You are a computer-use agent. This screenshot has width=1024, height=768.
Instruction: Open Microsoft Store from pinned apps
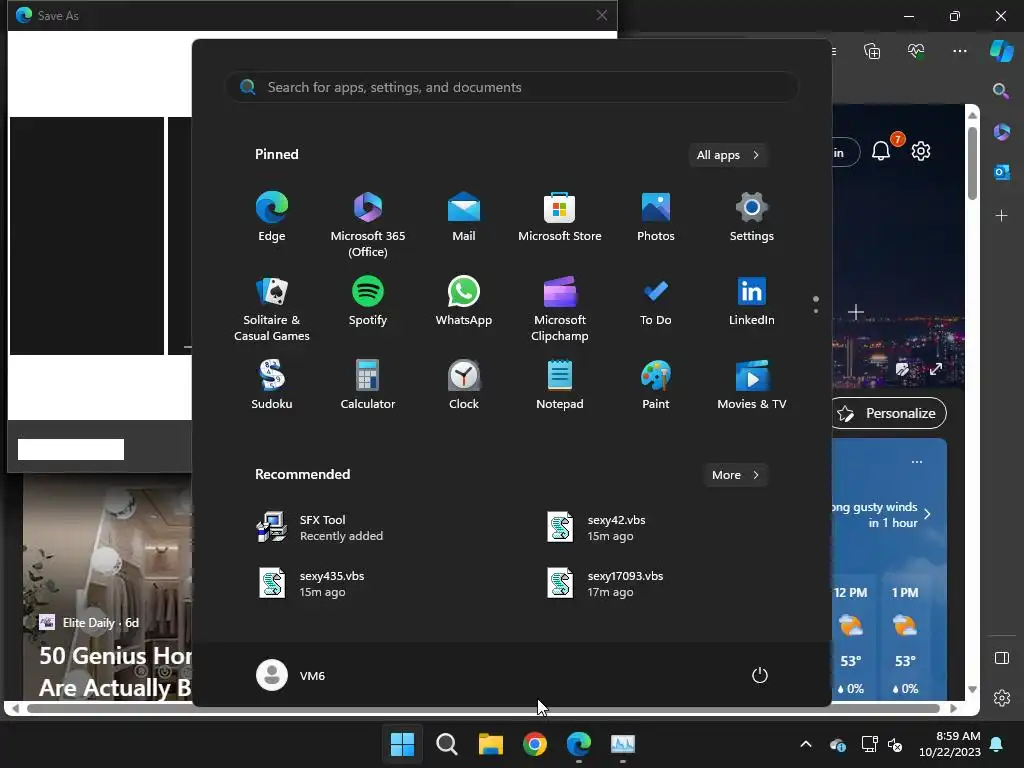(x=560, y=217)
